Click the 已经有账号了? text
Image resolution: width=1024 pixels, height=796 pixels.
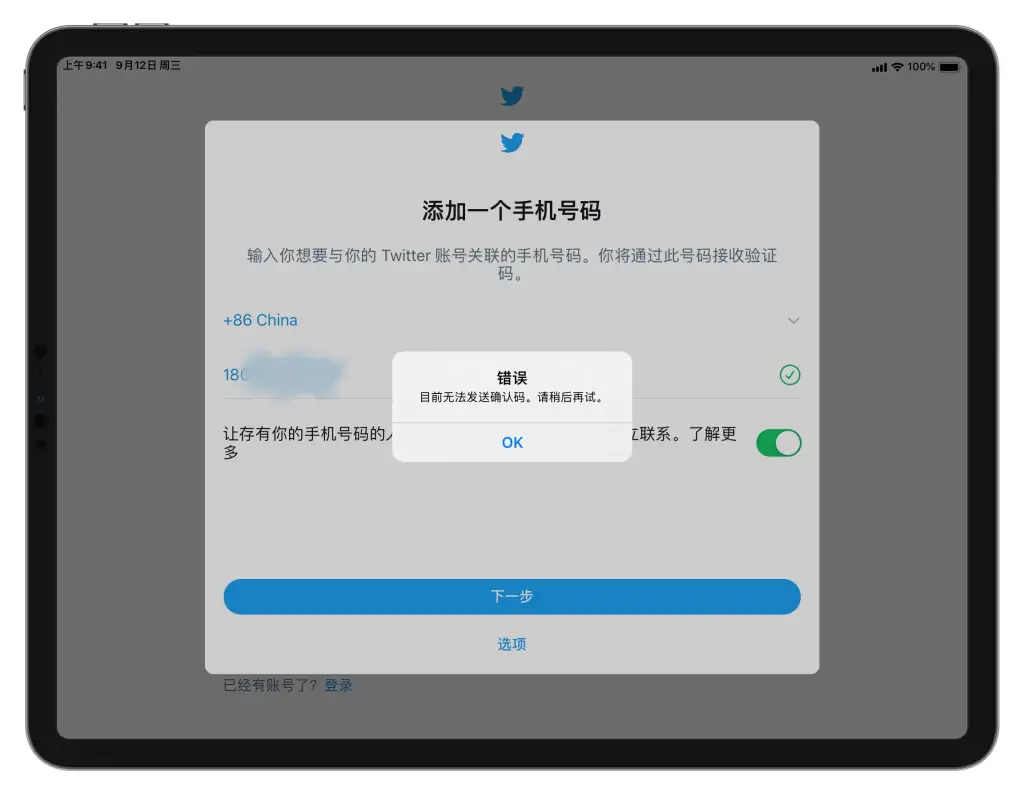point(270,685)
